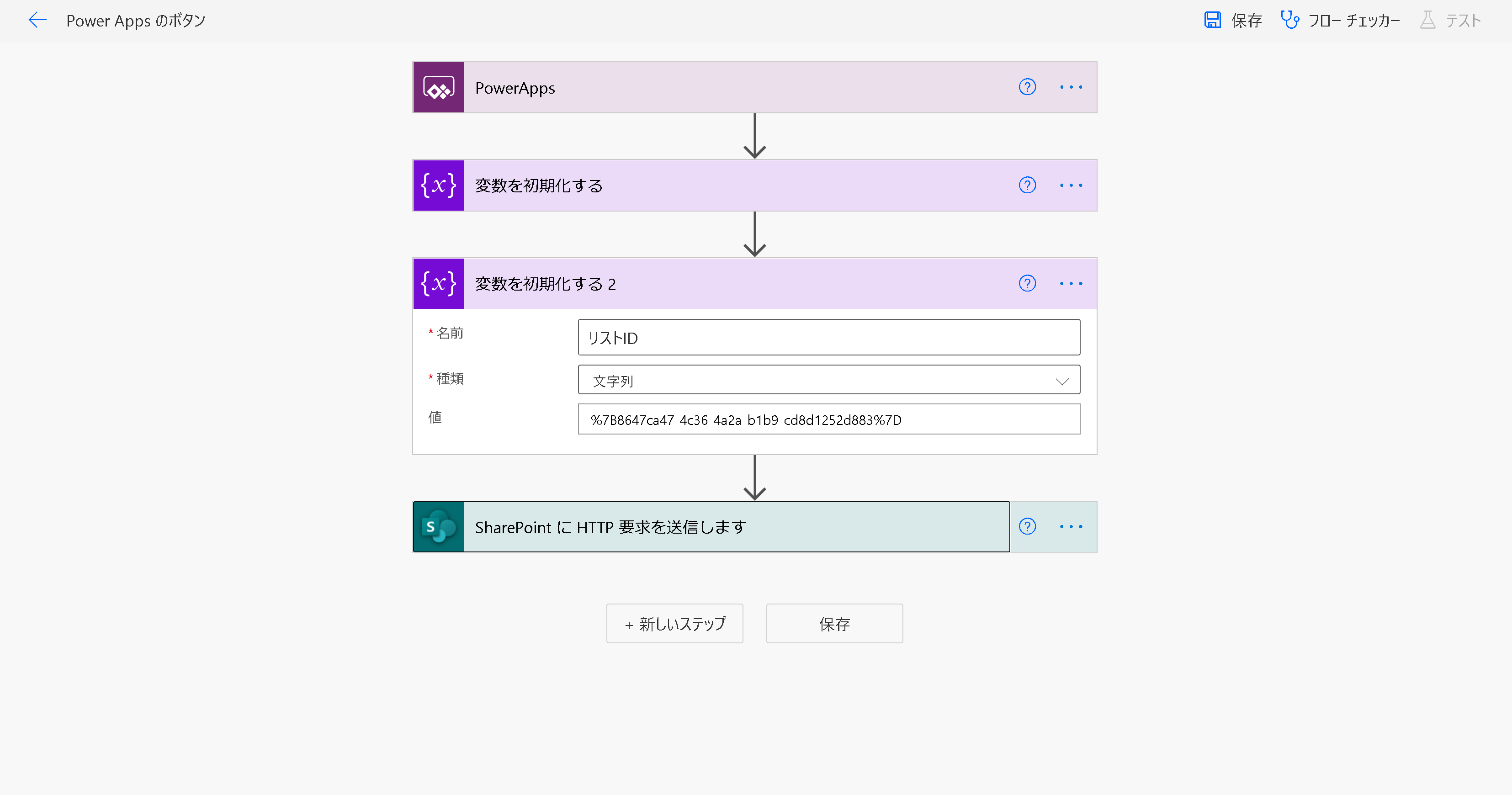Open Flow Checker stethoscope icon
The height and width of the screenshot is (795, 1512).
point(1289,21)
